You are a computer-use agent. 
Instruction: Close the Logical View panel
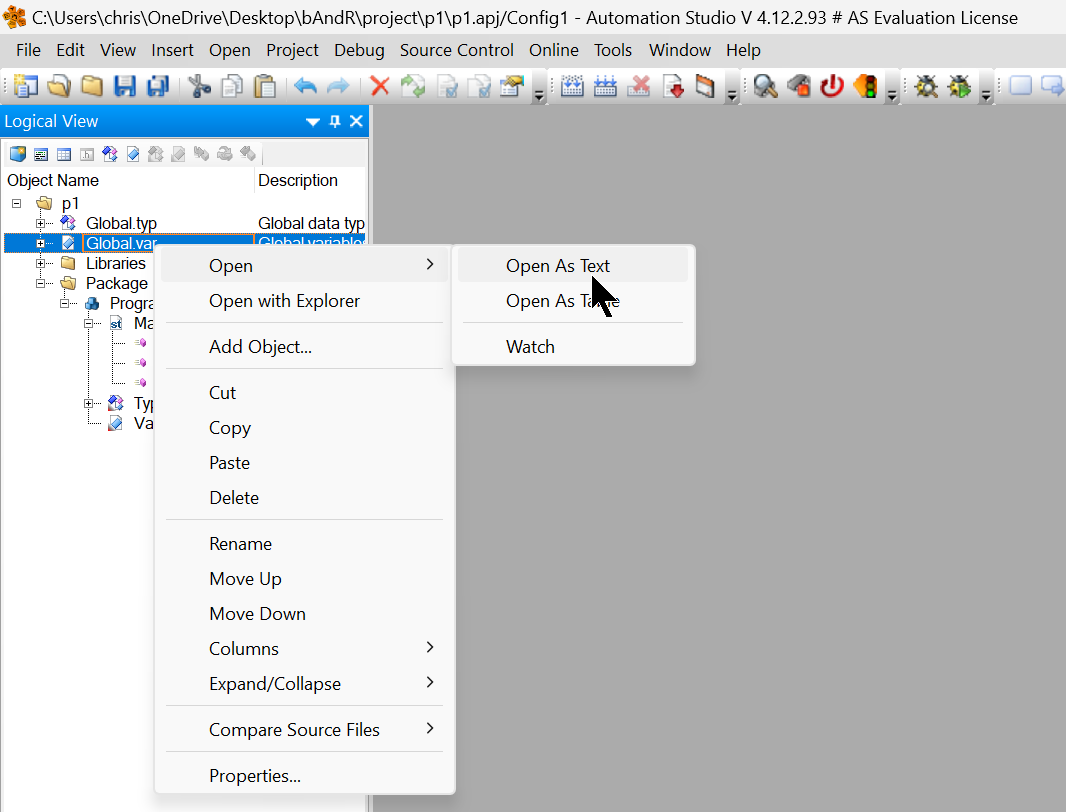[x=356, y=121]
